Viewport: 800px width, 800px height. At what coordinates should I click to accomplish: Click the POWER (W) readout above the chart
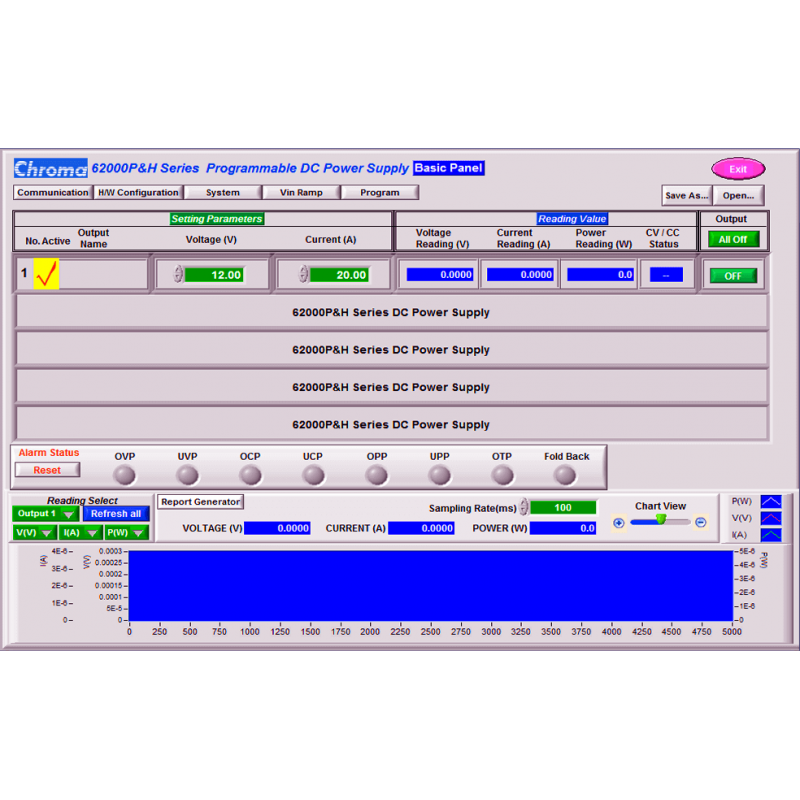563,528
